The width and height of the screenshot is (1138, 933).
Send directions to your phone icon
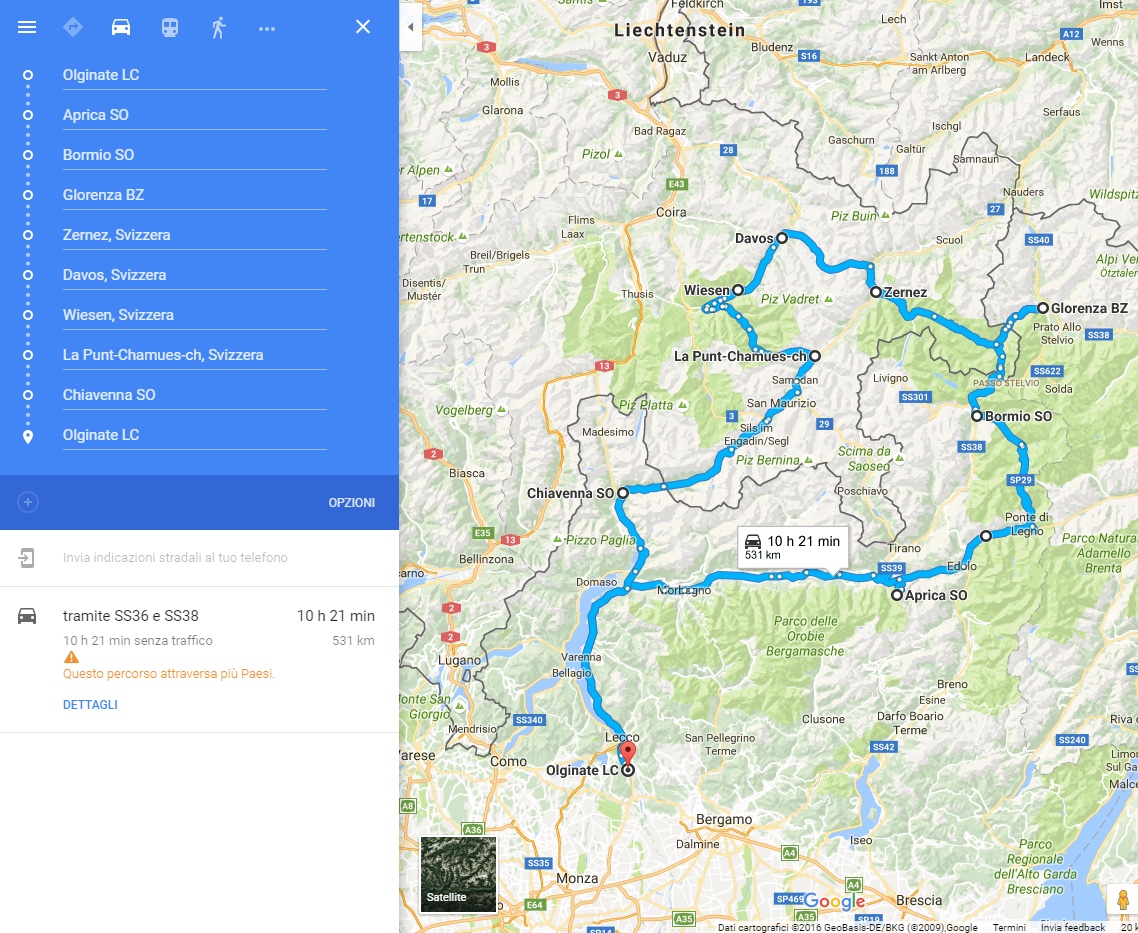(x=26, y=558)
